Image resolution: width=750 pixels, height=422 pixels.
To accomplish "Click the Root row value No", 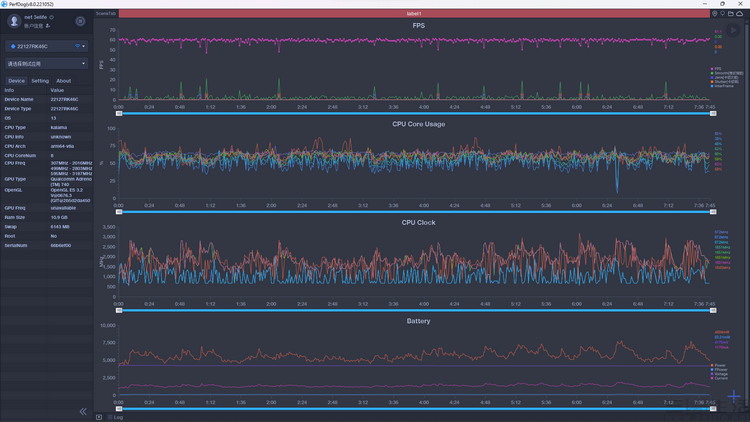I will coord(54,236).
